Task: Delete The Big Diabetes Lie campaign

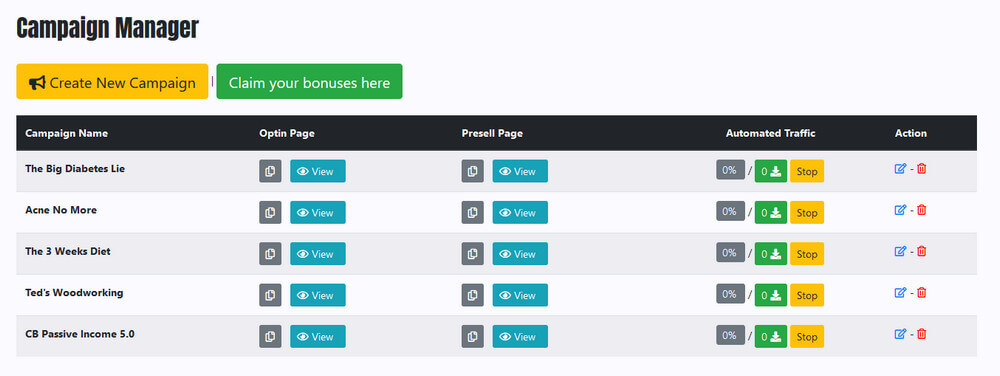Action: pos(922,168)
